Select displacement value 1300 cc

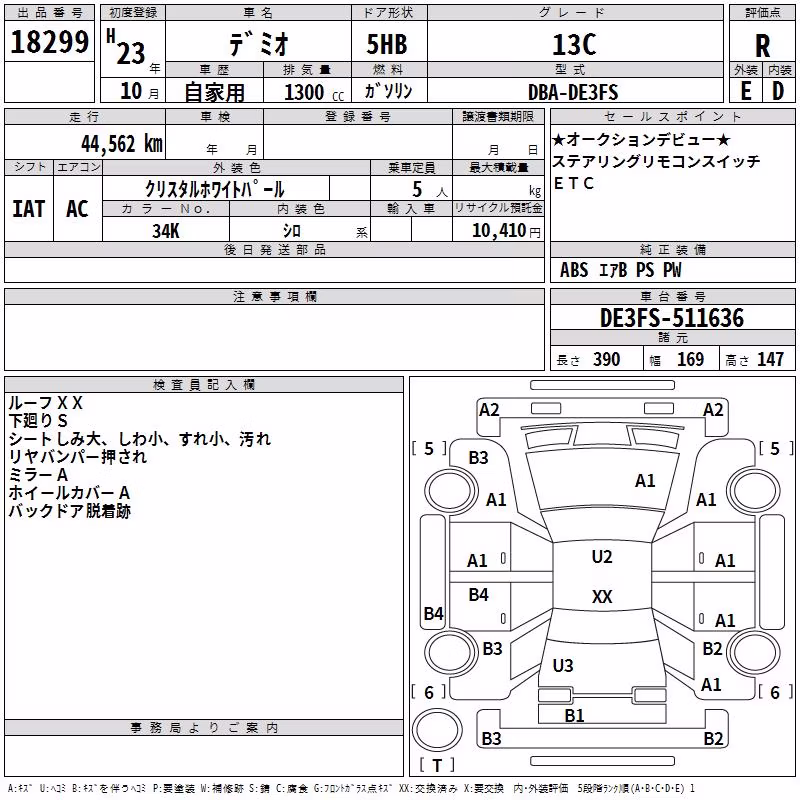[x=314, y=92]
